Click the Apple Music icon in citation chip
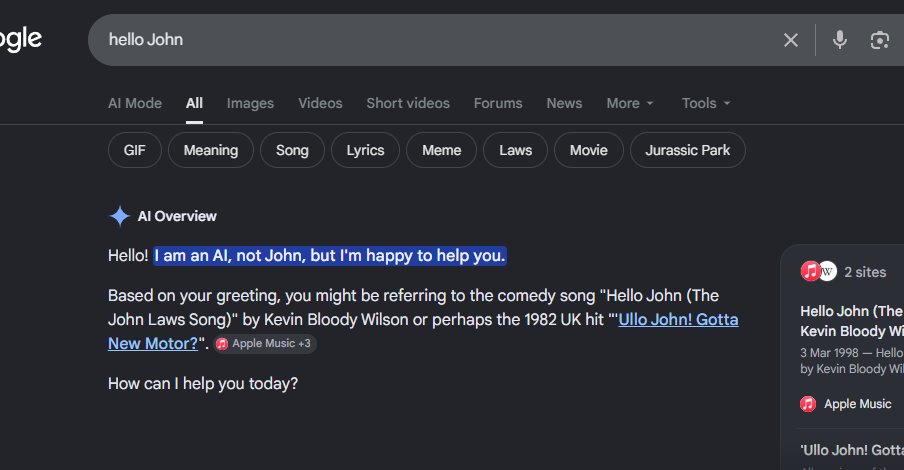Viewport: 904px width, 470px height. tap(222, 344)
